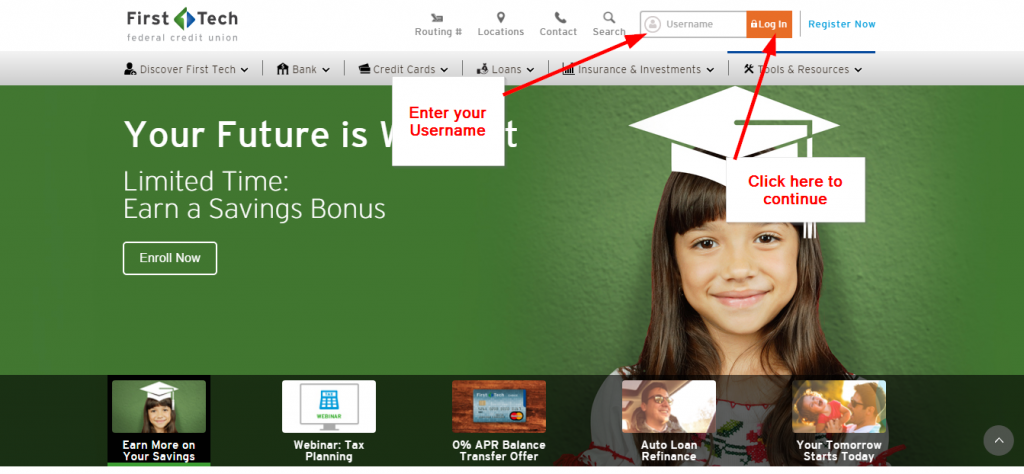The width and height of the screenshot is (1024, 474).
Task: Expand Tools & Resources chevron
Action: (858, 70)
